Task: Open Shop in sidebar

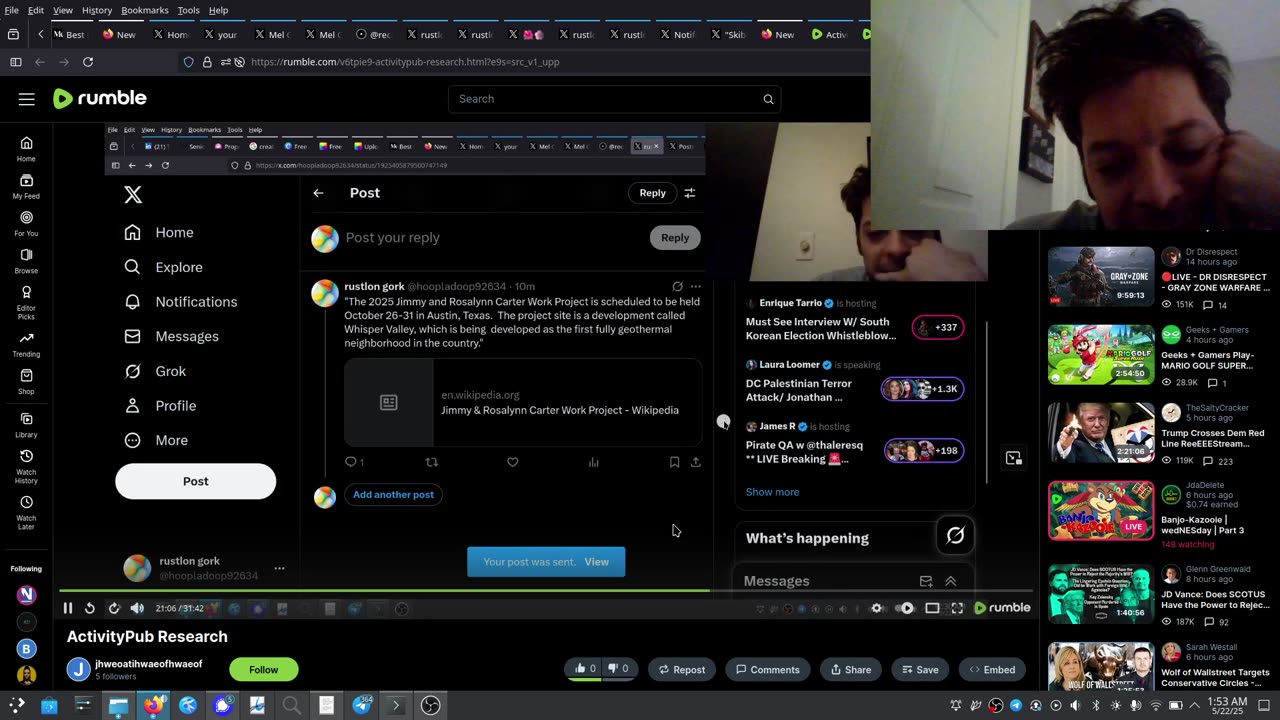Action: click(26, 382)
